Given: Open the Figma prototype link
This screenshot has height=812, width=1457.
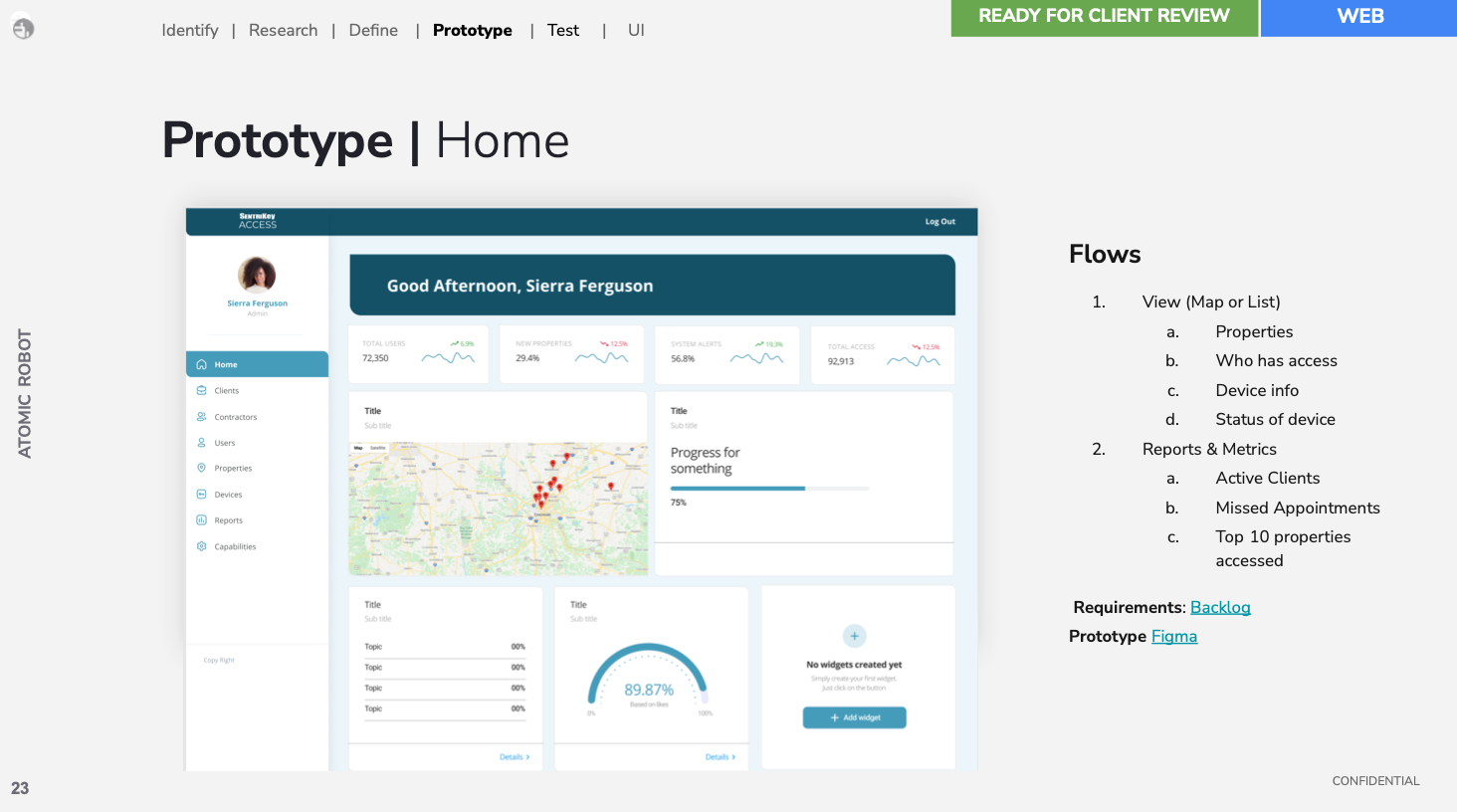Looking at the screenshot, I should [x=1174, y=637].
